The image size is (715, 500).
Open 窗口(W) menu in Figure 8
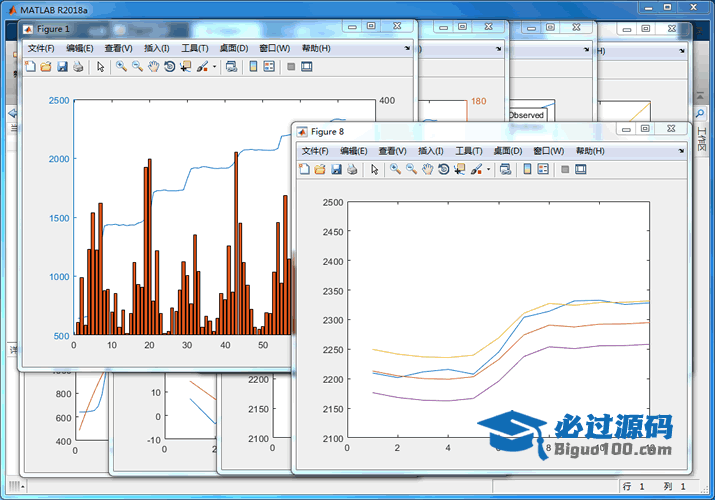549,151
